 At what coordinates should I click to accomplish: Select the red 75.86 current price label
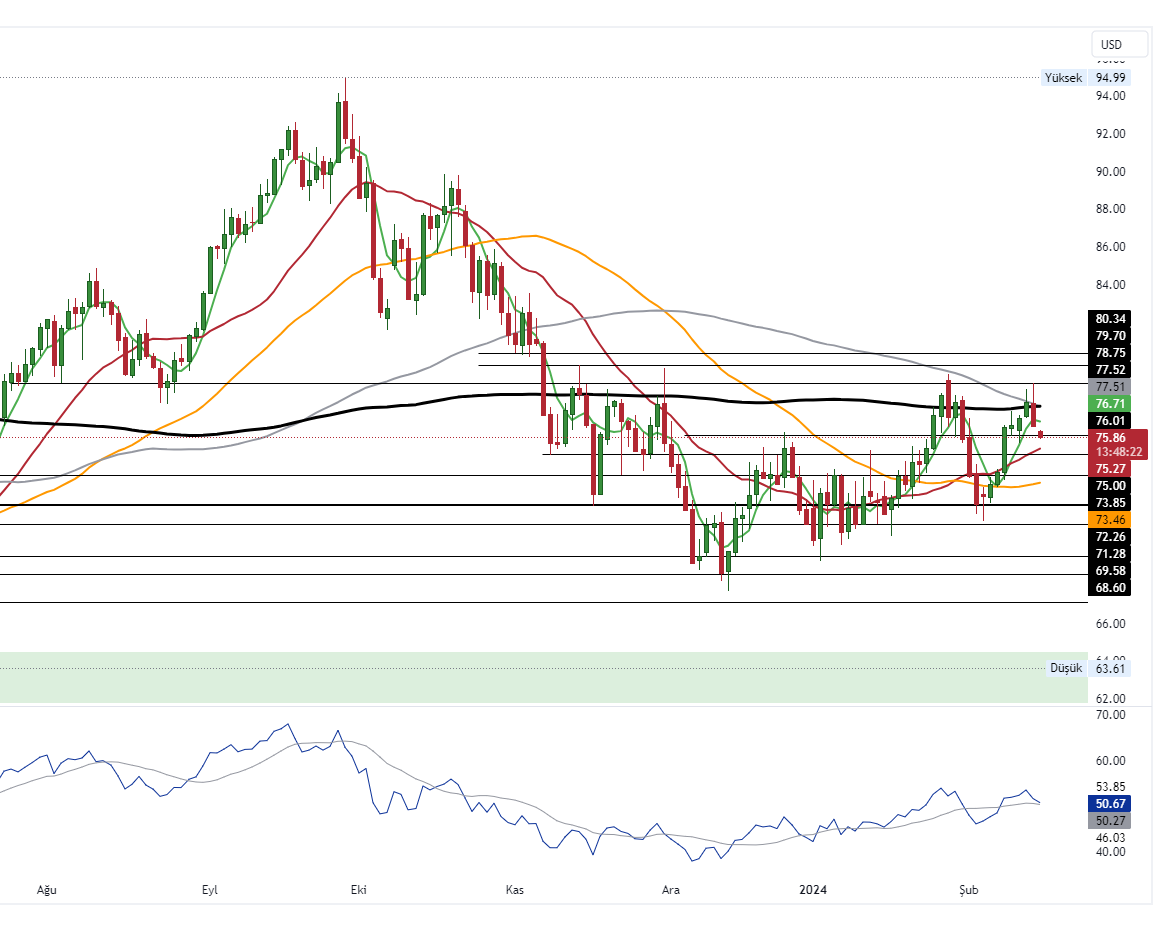pyautogui.click(x=1112, y=437)
